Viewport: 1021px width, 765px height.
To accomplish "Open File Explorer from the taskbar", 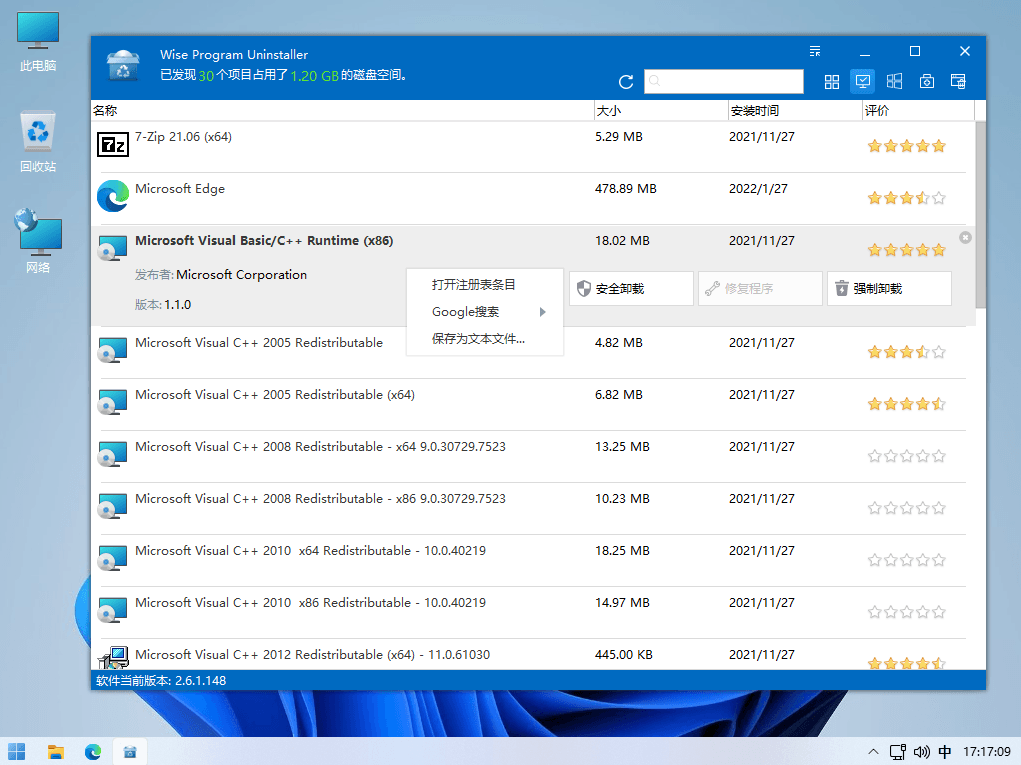I will [56, 751].
